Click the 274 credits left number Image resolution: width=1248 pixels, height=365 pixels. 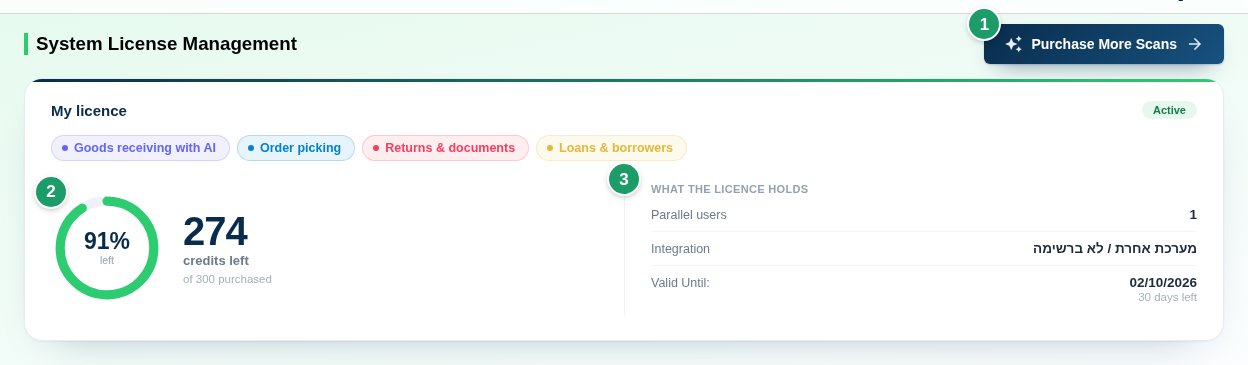(x=215, y=231)
